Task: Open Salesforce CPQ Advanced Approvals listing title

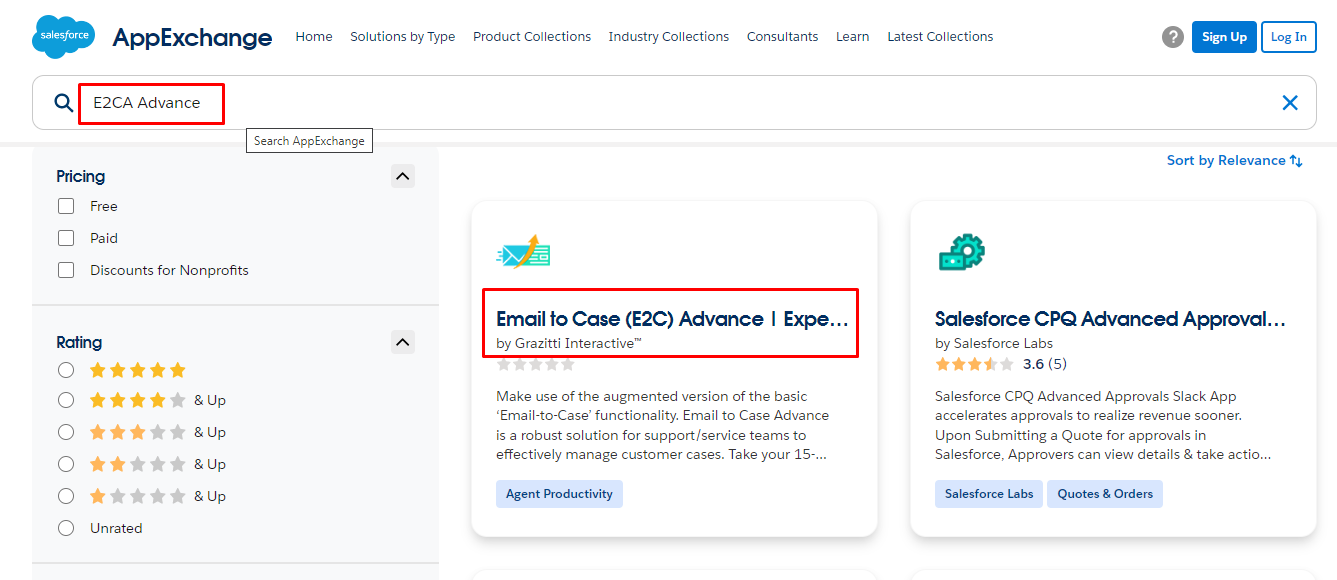Action: (x=1111, y=319)
